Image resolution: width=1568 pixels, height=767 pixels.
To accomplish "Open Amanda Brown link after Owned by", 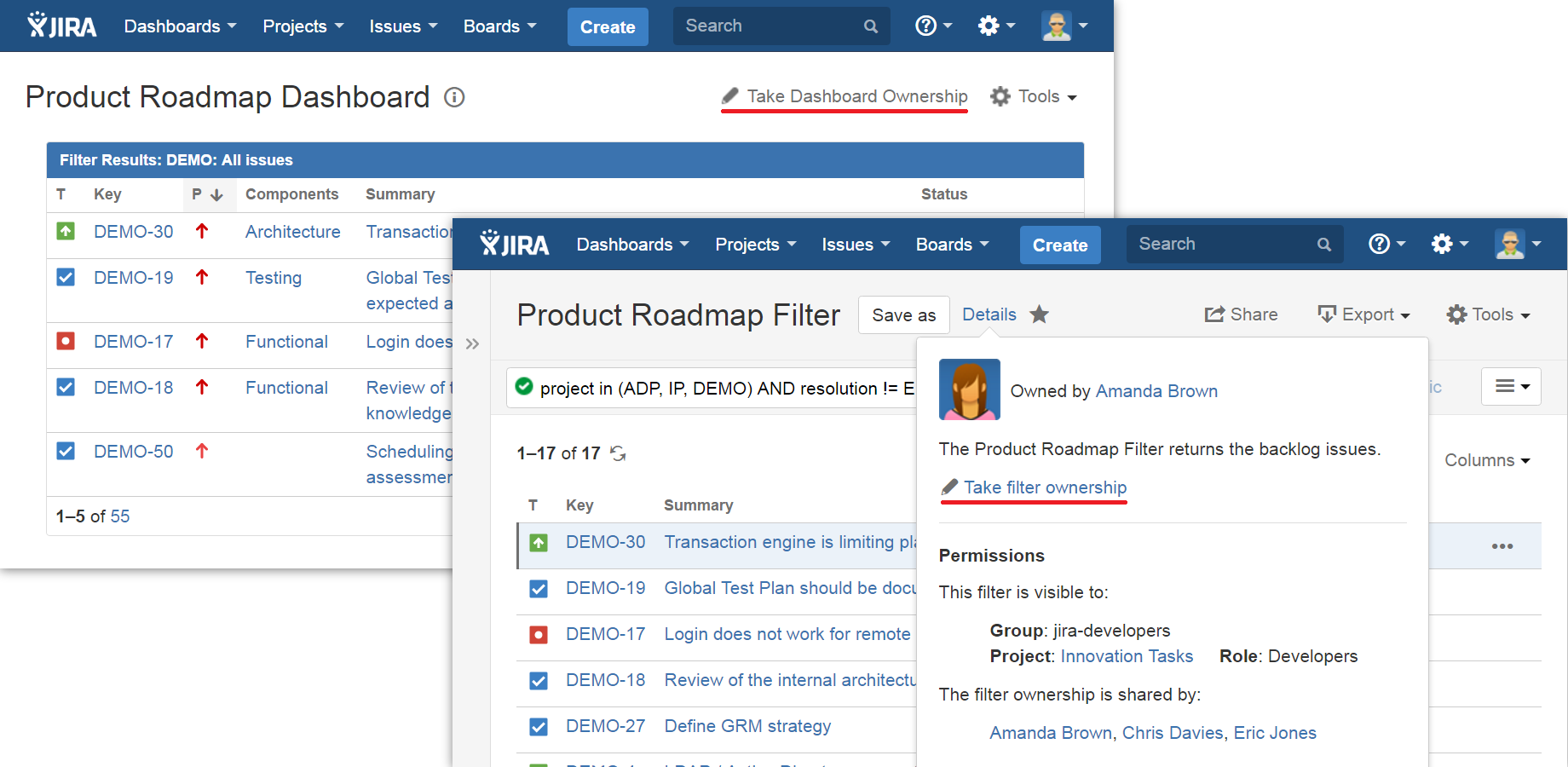I will [x=1156, y=391].
